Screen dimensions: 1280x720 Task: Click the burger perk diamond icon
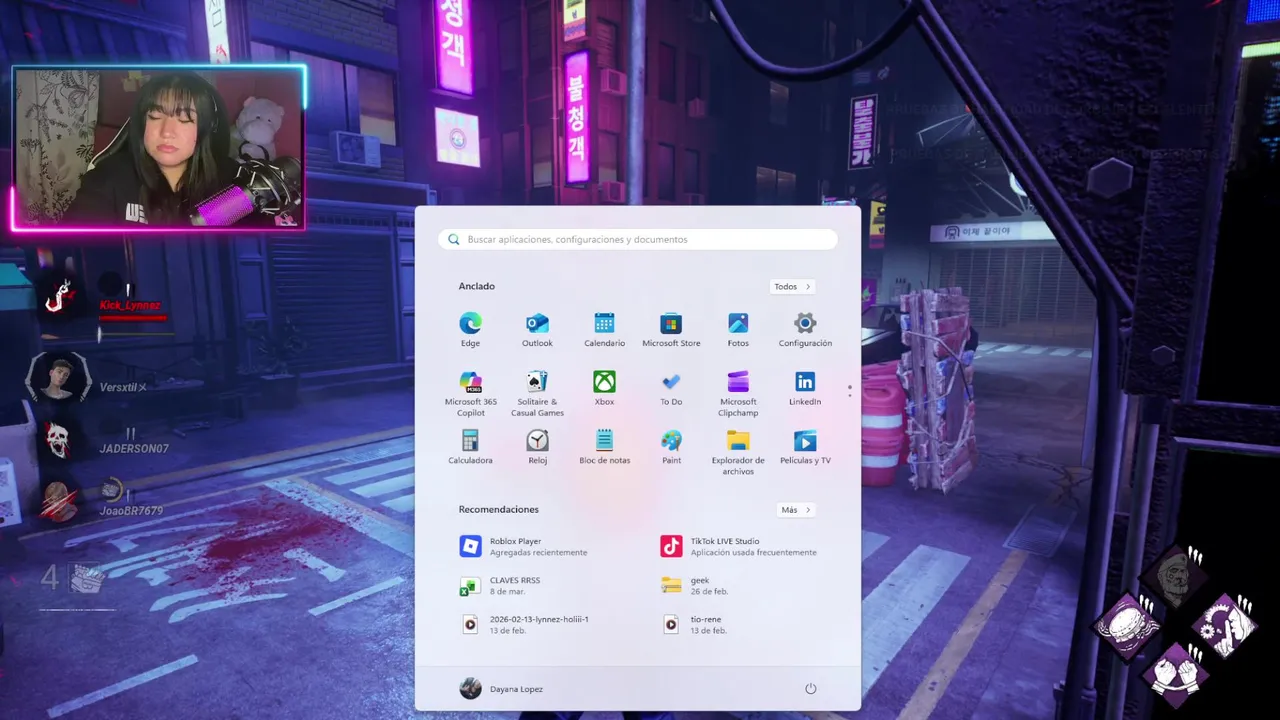click(x=1127, y=627)
